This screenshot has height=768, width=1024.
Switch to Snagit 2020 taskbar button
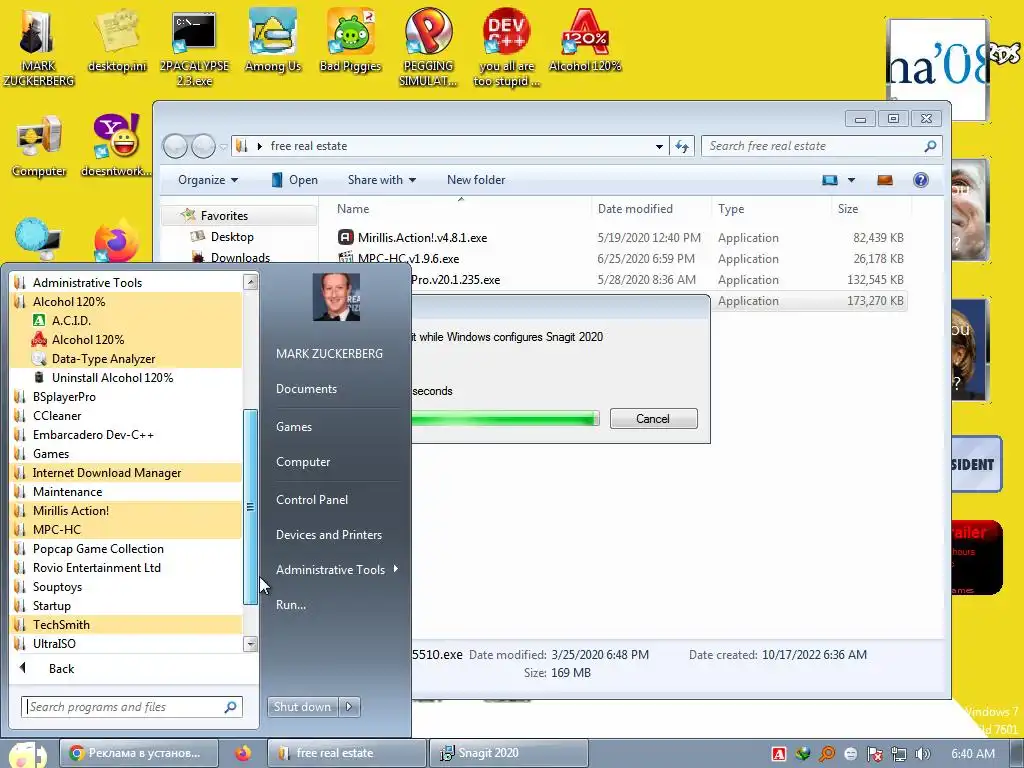pos(509,753)
